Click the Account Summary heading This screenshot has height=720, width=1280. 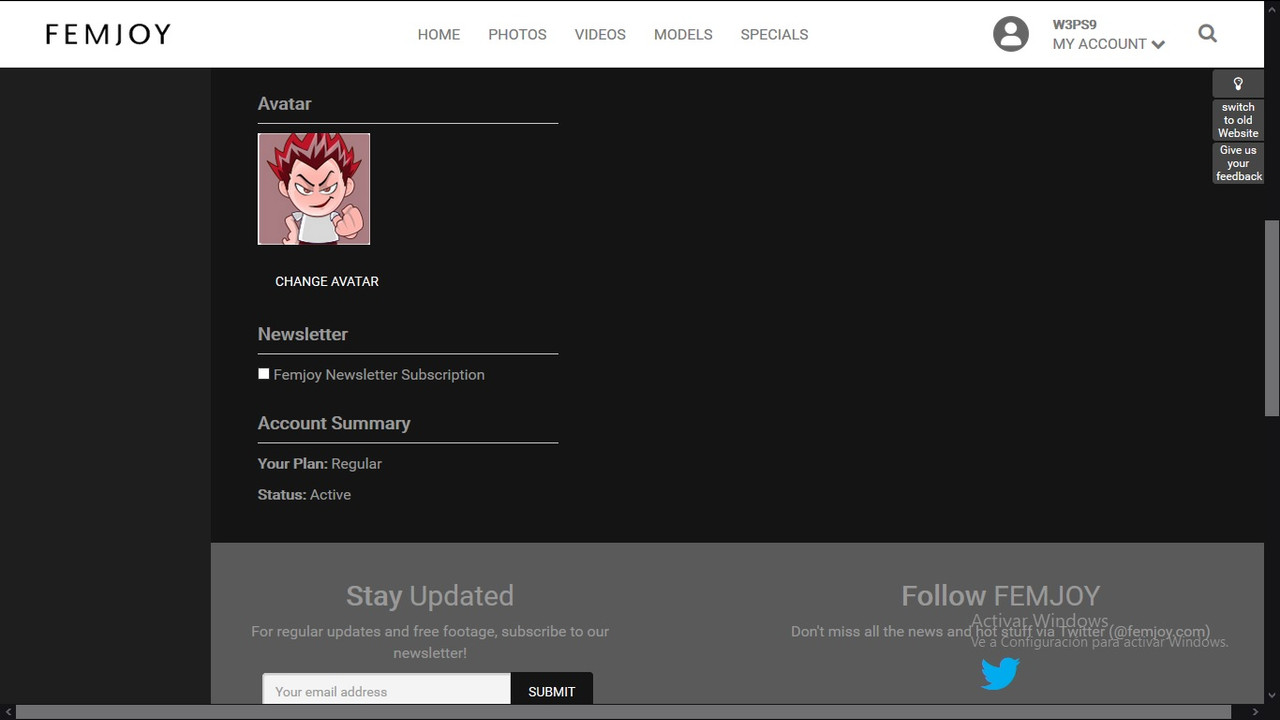[334, 423]
